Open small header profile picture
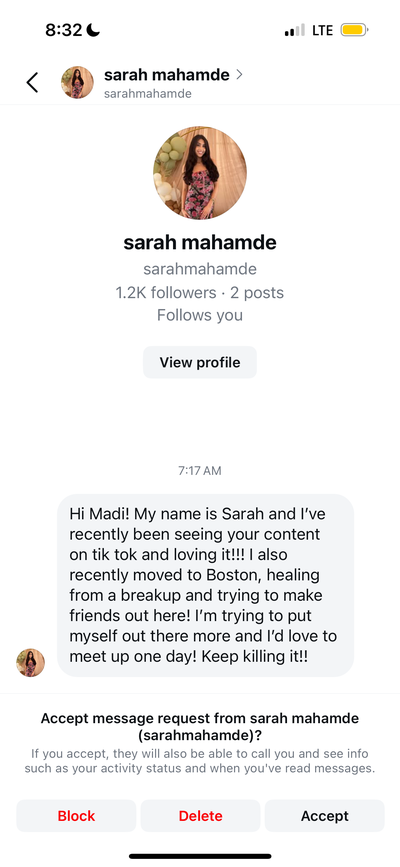 (77, 82)
